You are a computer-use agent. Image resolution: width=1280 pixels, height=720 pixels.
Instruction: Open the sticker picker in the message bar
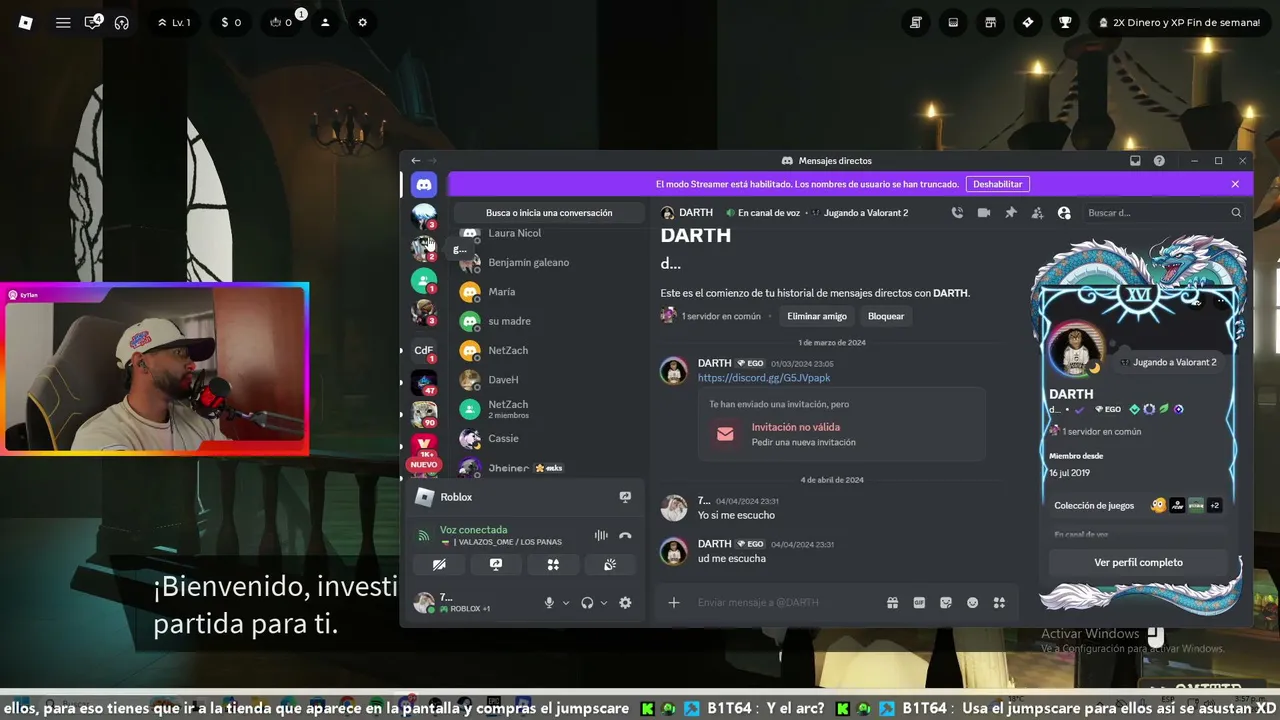point(946,603)
